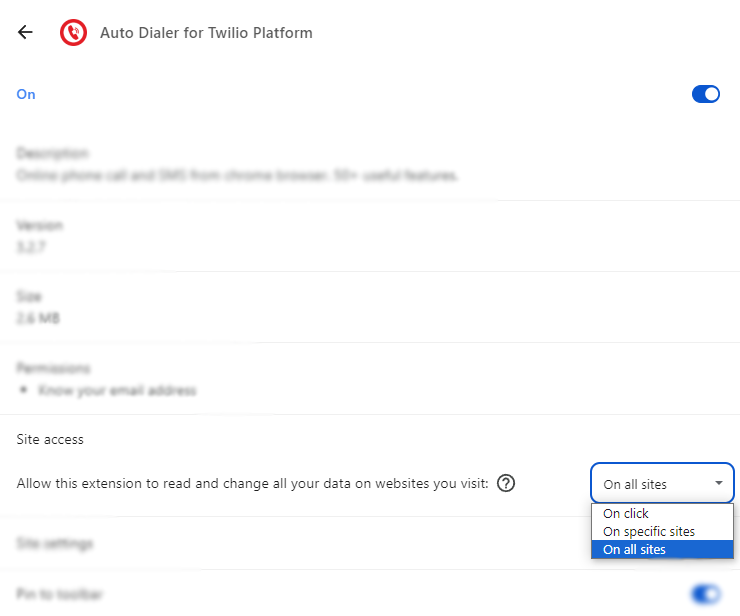Viewport: 740px width, 616px height.
Task: Click the 'Site access' section heading
Action: pyautogui.click(x=50, y=439)
